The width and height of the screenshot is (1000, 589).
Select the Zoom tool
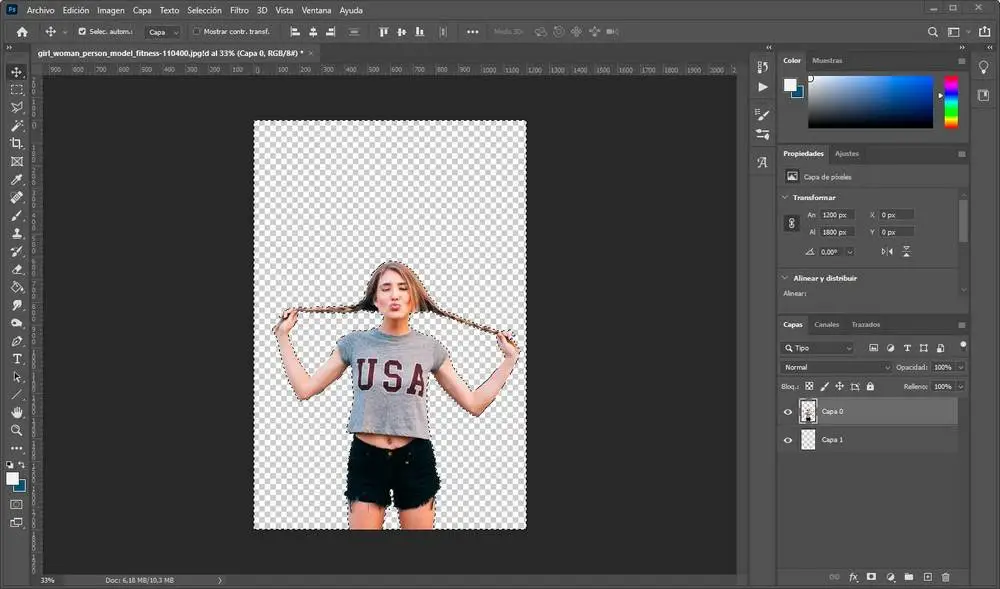coord(17,430)
